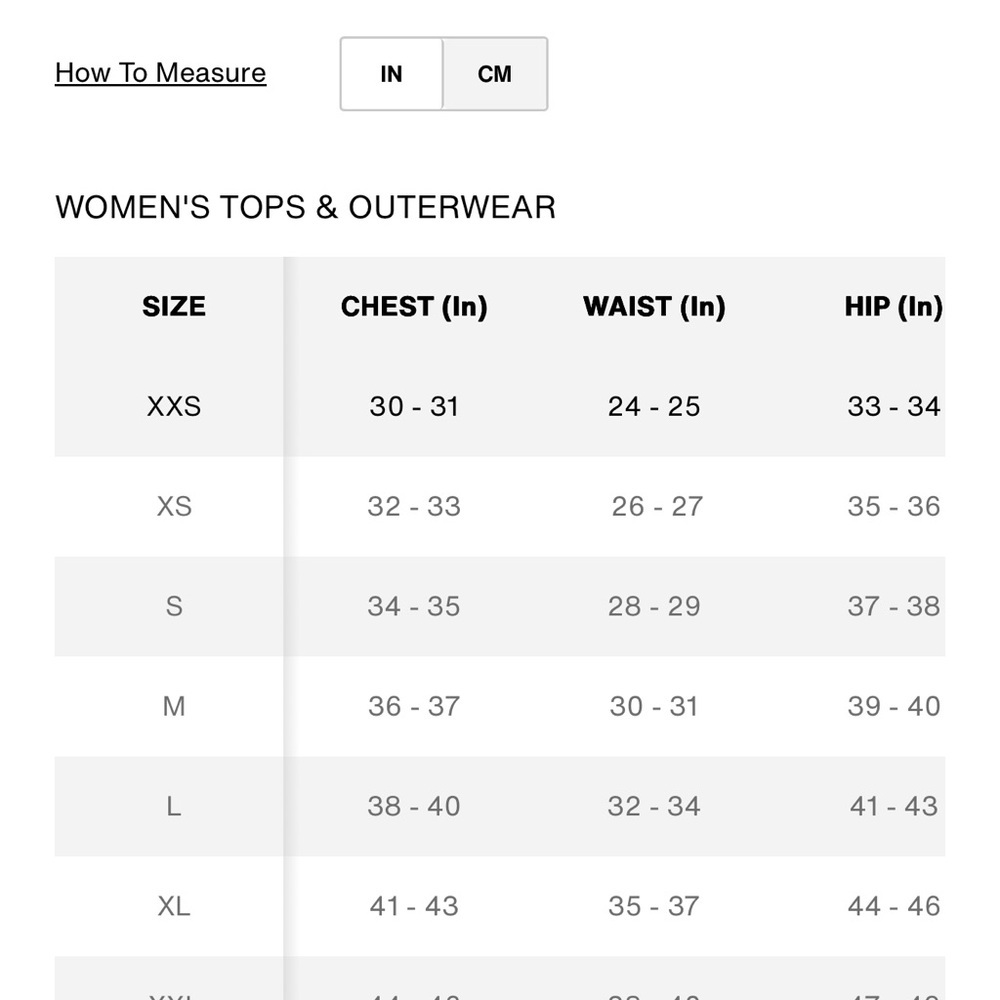Select the M size row label
This screenshot has height=1000, width=1000.
pyautogui.click(x=174, y=707)
